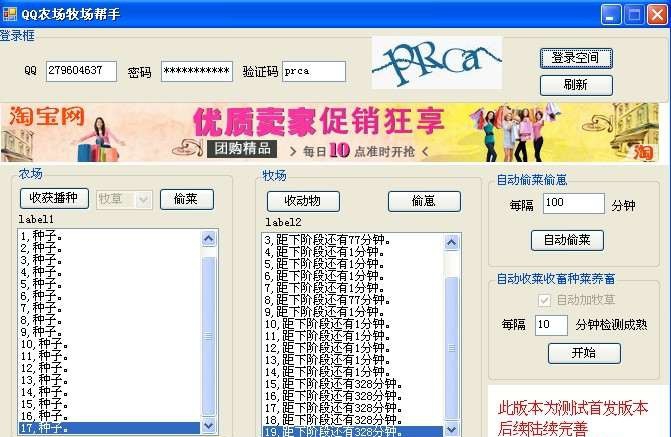671x437 pixels.
Task: Select pasture row "6, 距下阶段还有1分钟"
Action: (x=353, y=276)
